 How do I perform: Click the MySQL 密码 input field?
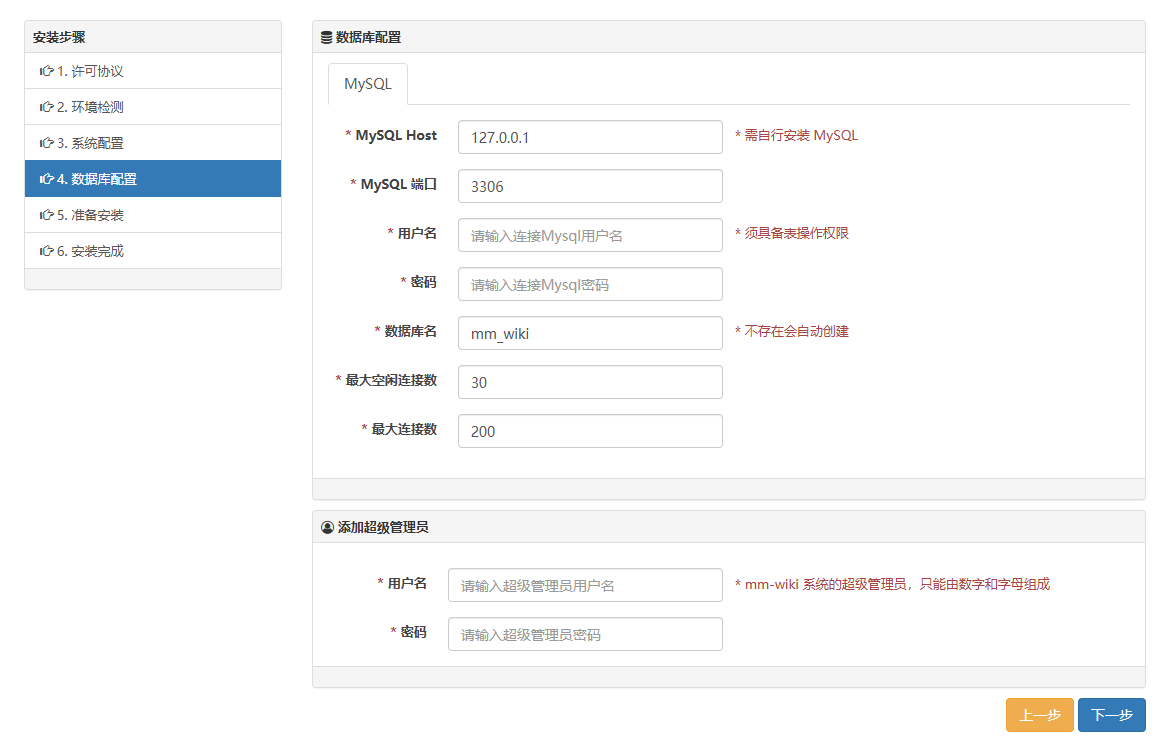coord(590,284)
